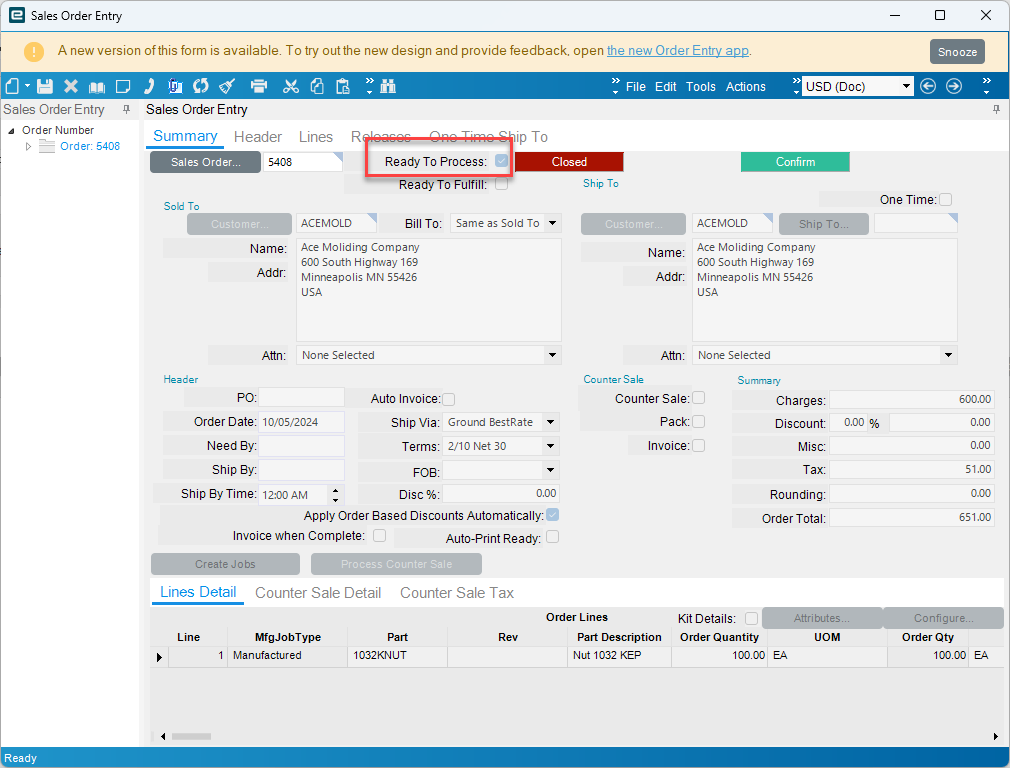Toggle the Ready To Fulfill checkbox
The image size is (1010, 768).
tap(501, 184)
